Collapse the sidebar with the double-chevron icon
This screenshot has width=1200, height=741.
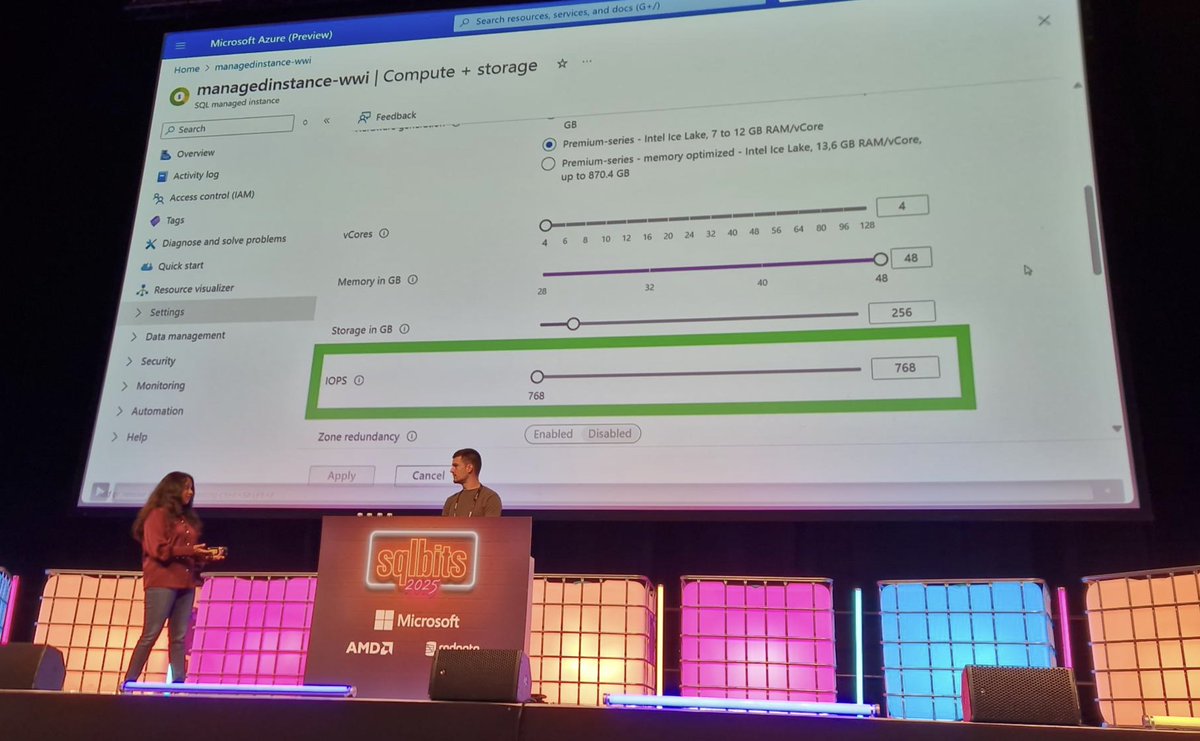[326, 121]
